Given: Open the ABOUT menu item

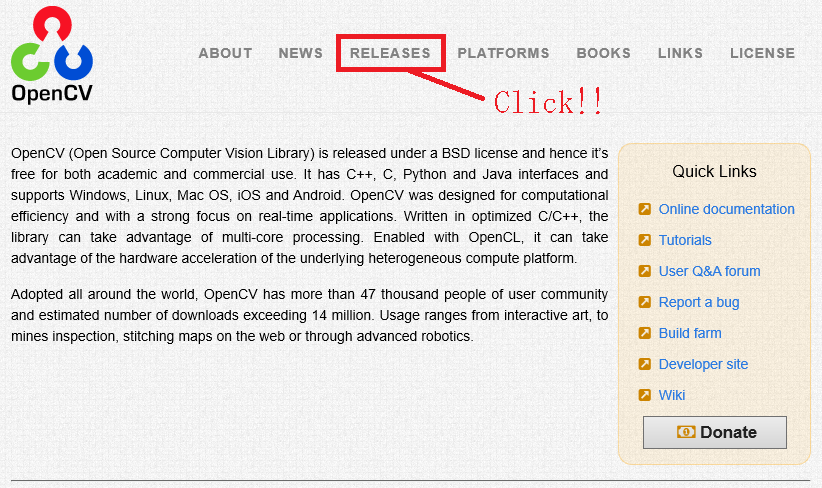Looking at the screenshot, I should tap(225, 53).
